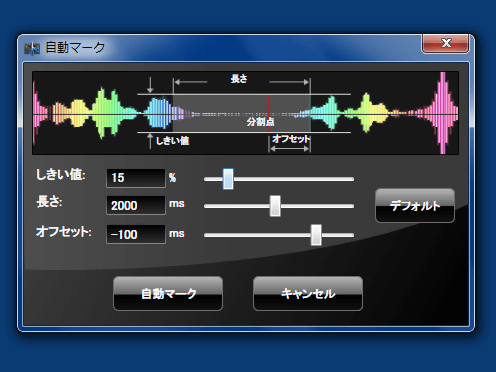Image resolution: width=496 pixels, height=372 pixels.
Task: Focus the しきい値 field showing 15
Action: tap(136, 178)
